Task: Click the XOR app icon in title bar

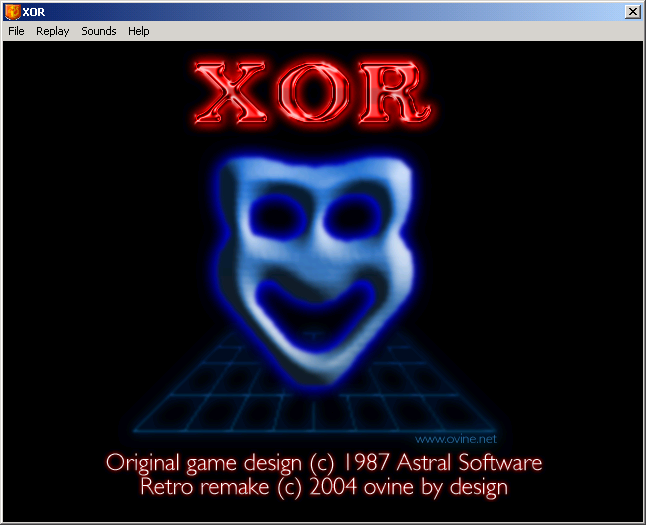Action: [12, 11]
